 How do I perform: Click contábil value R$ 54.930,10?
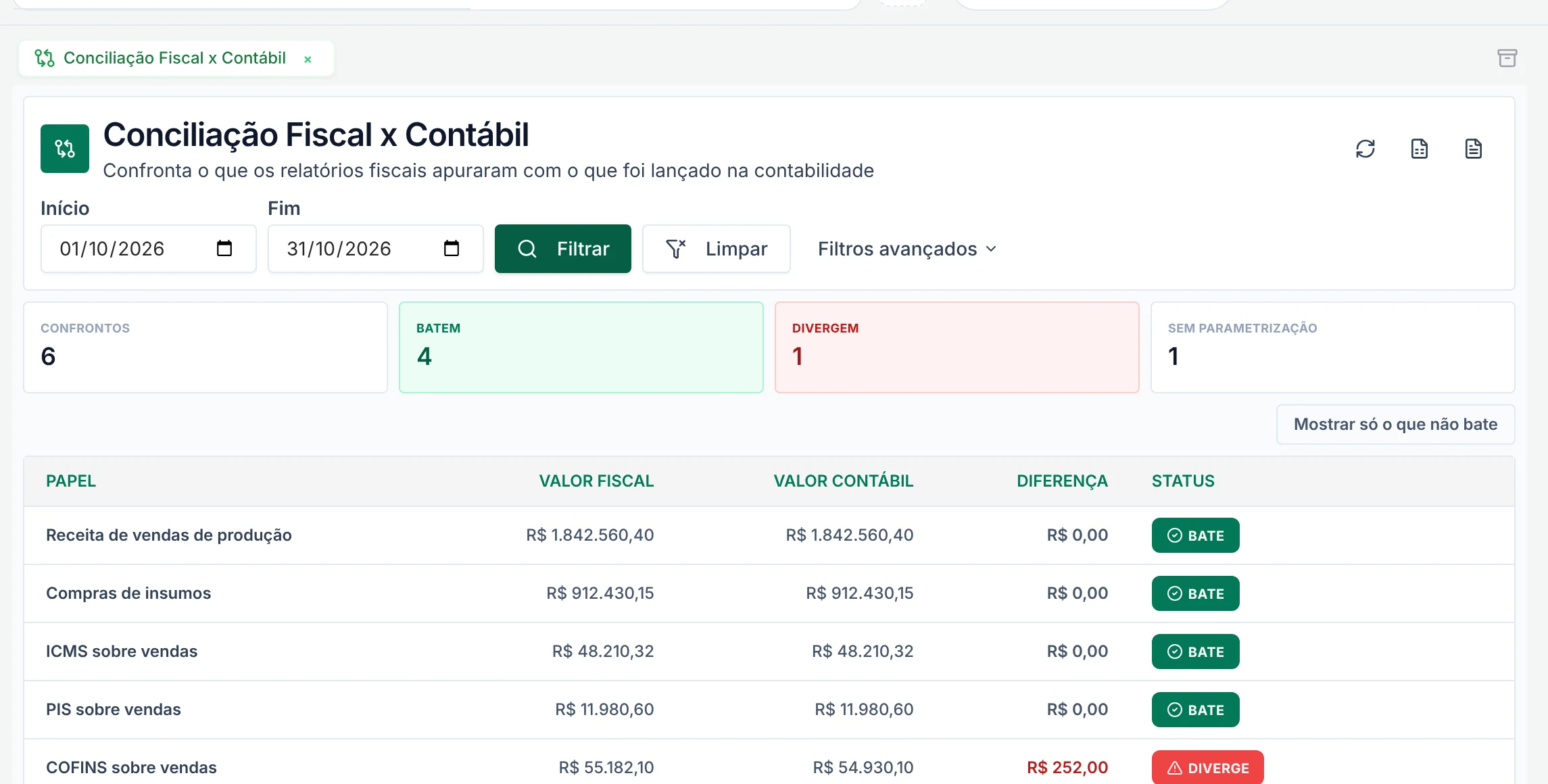point(863,768)
